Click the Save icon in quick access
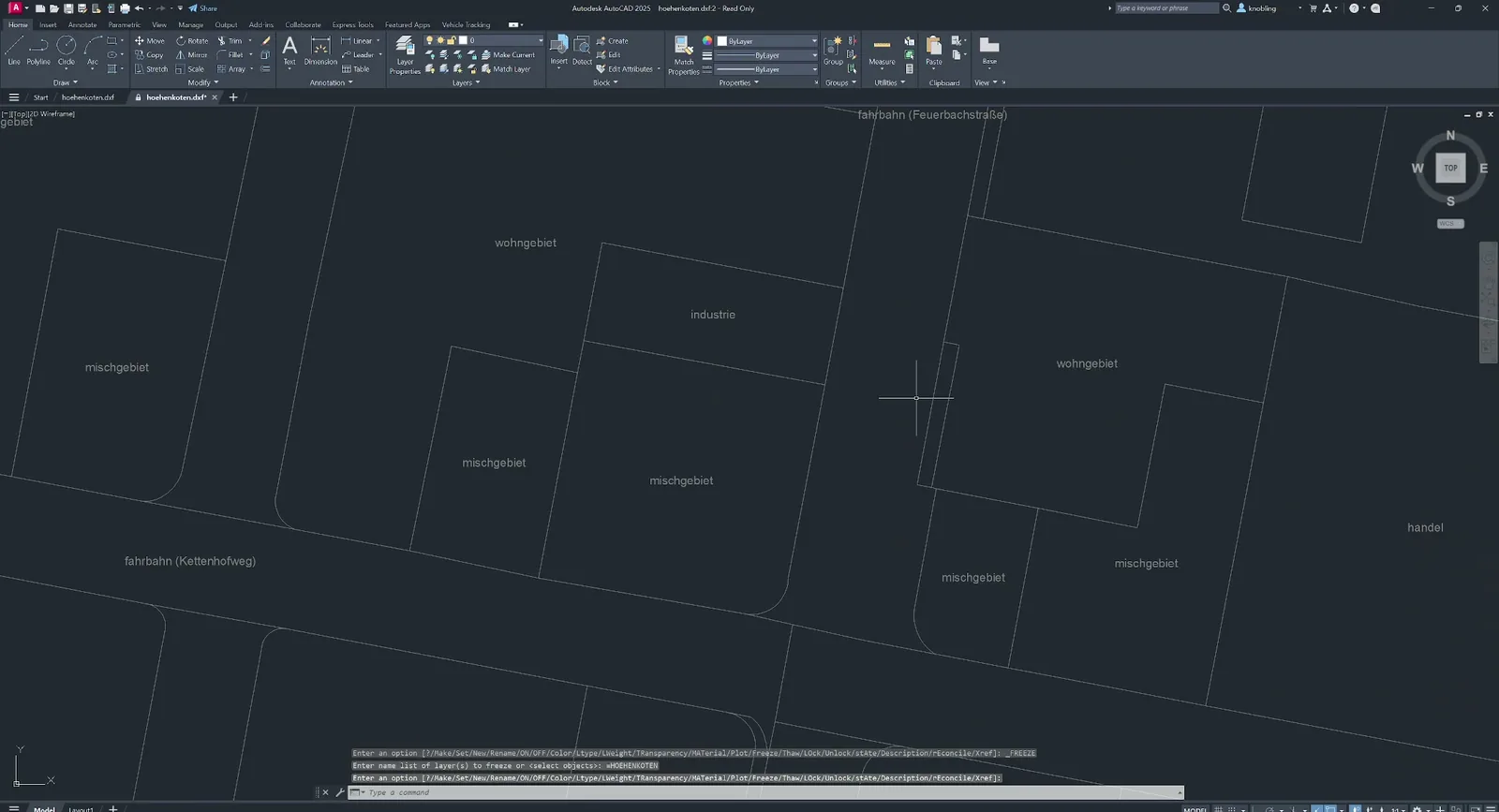The width and height of the screenshot is (1499, 812). [68, 8]
